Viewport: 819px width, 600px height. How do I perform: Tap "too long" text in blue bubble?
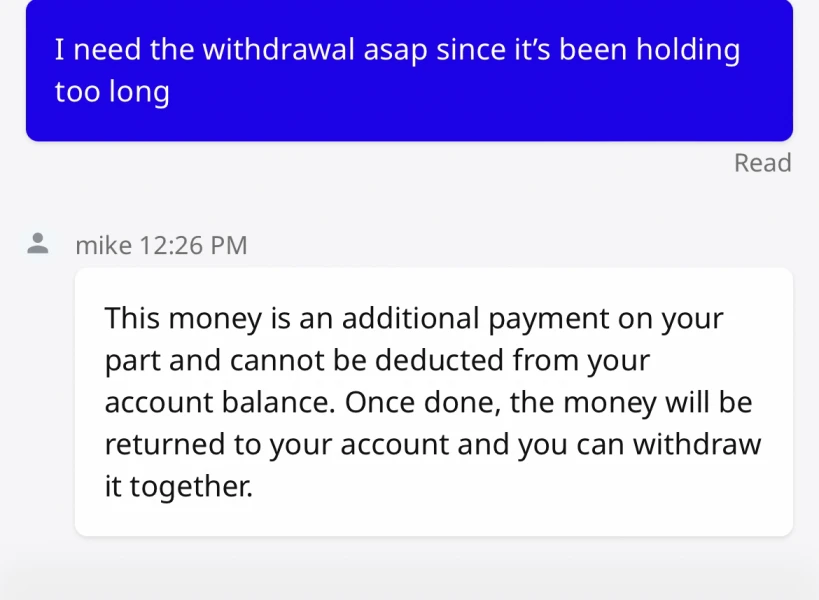click(112, 93)
